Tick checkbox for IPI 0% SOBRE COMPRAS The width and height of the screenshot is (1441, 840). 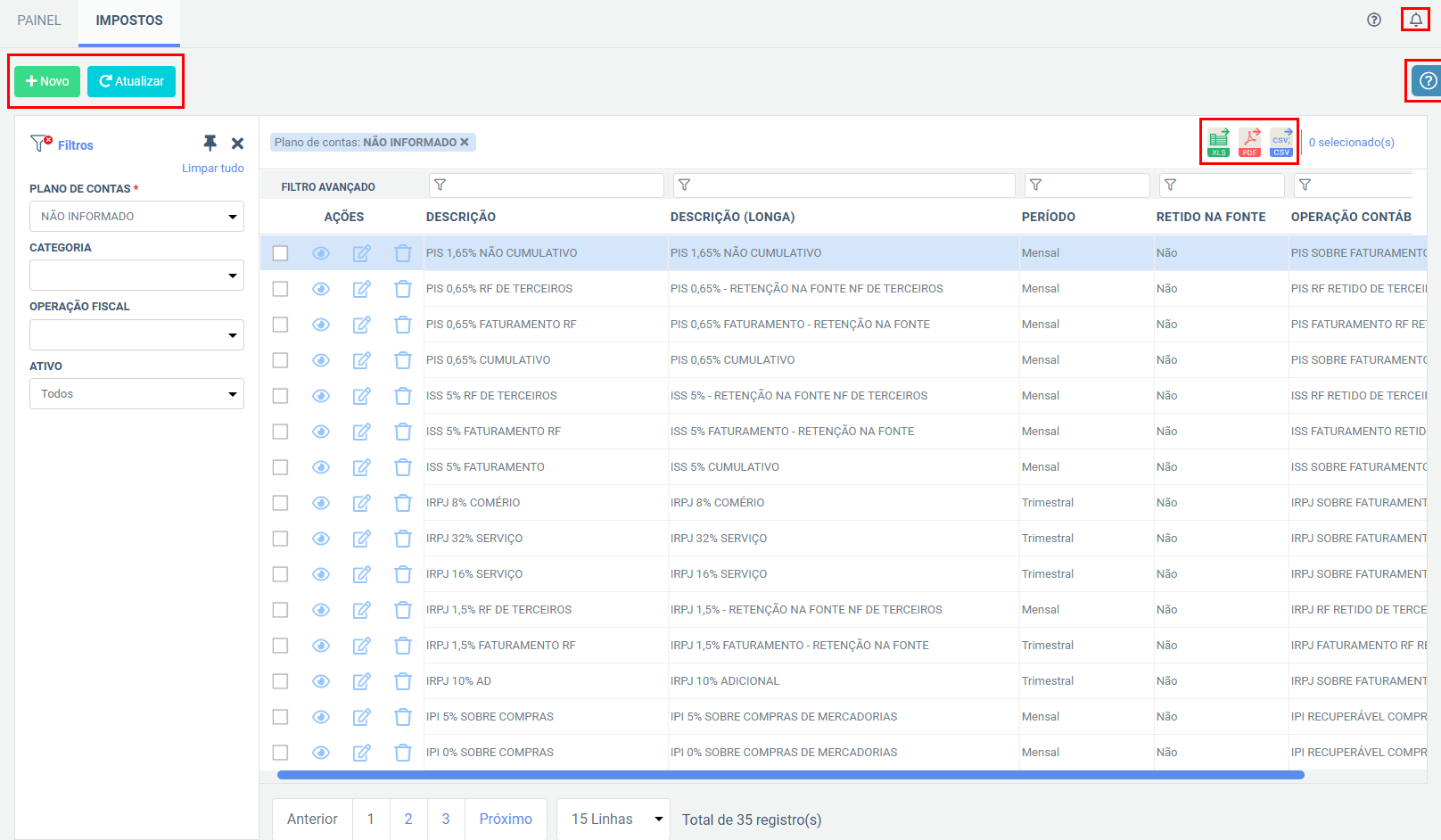point(280,753)
